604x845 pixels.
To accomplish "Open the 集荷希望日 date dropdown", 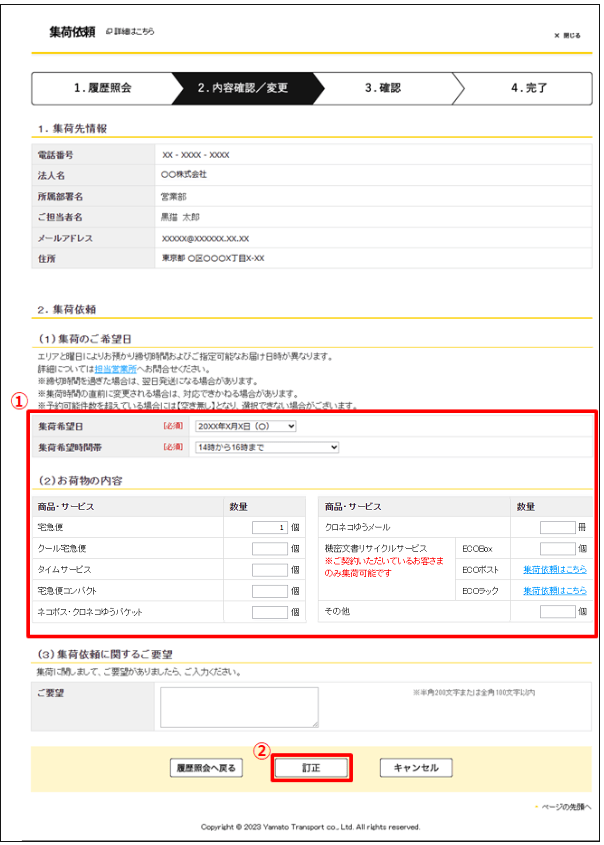I will click(x=246, y=426).
